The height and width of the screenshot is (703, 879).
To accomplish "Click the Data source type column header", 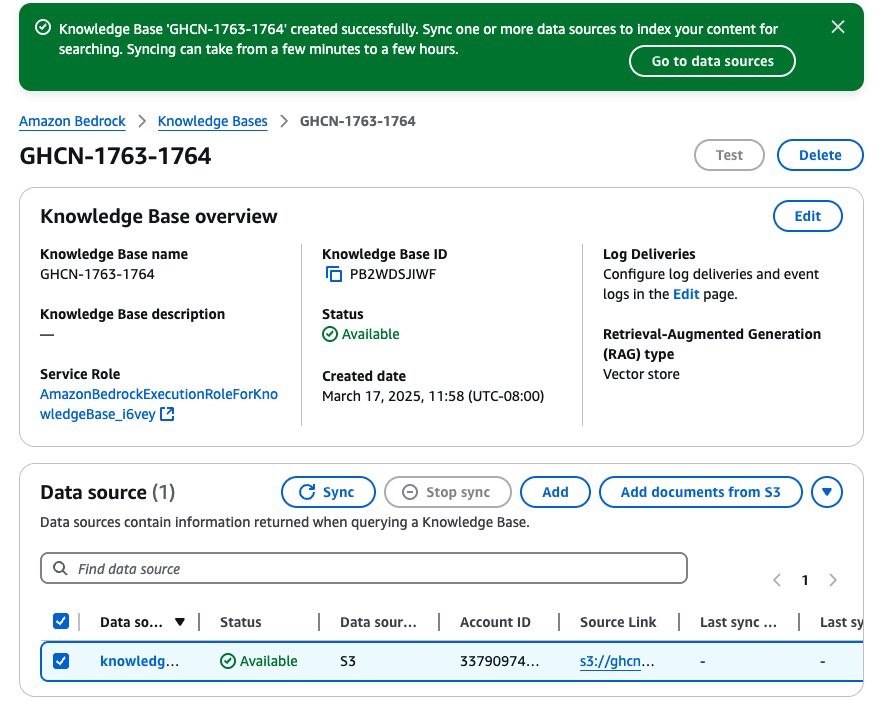I will pyautogui.click(x=378, y=622).
